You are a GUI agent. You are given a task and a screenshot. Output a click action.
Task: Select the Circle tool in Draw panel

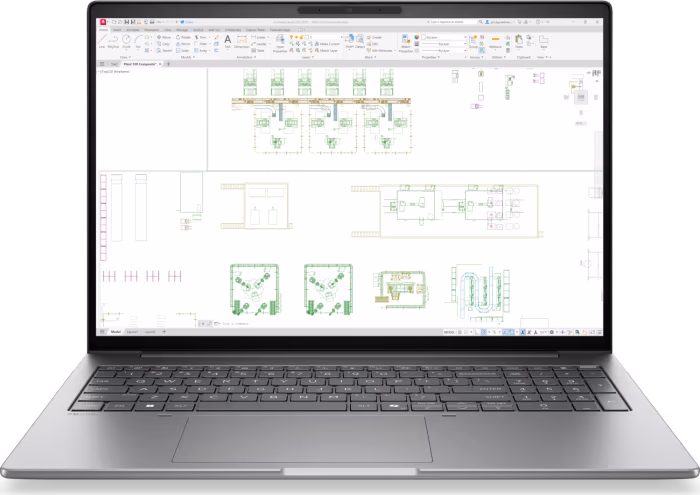pyautogui.click(x=126, y=42)
